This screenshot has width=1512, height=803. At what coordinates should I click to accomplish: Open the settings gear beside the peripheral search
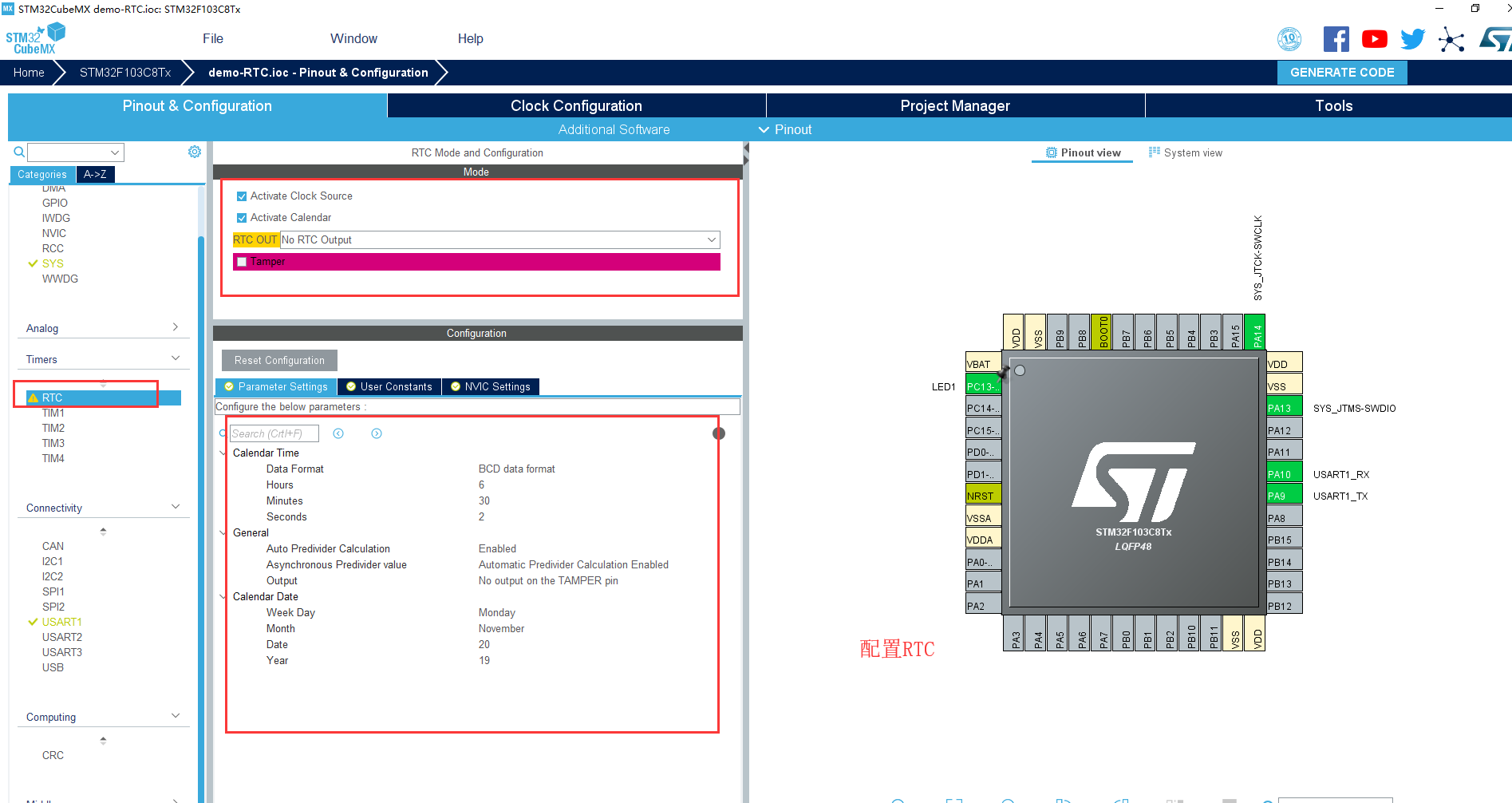click(194, 151)
